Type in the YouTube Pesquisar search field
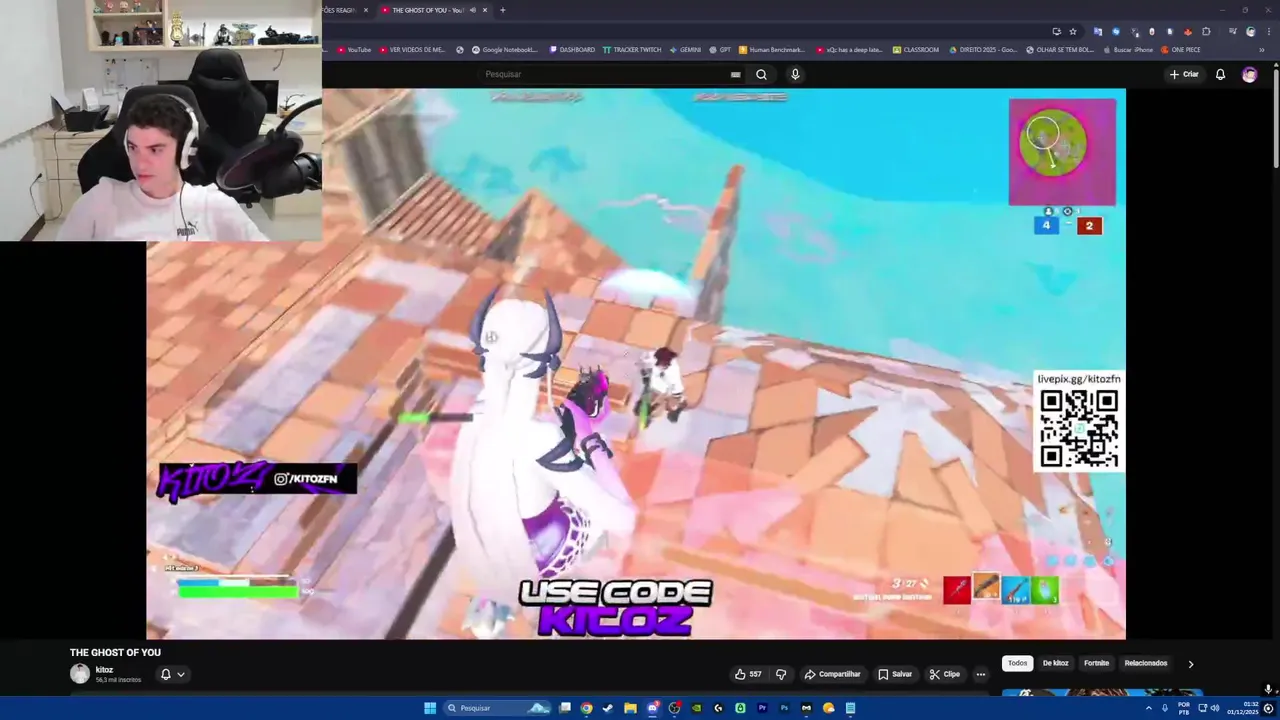Image resolution: width=1280 pixels, height=720 pixels. [x=610, y=74]
